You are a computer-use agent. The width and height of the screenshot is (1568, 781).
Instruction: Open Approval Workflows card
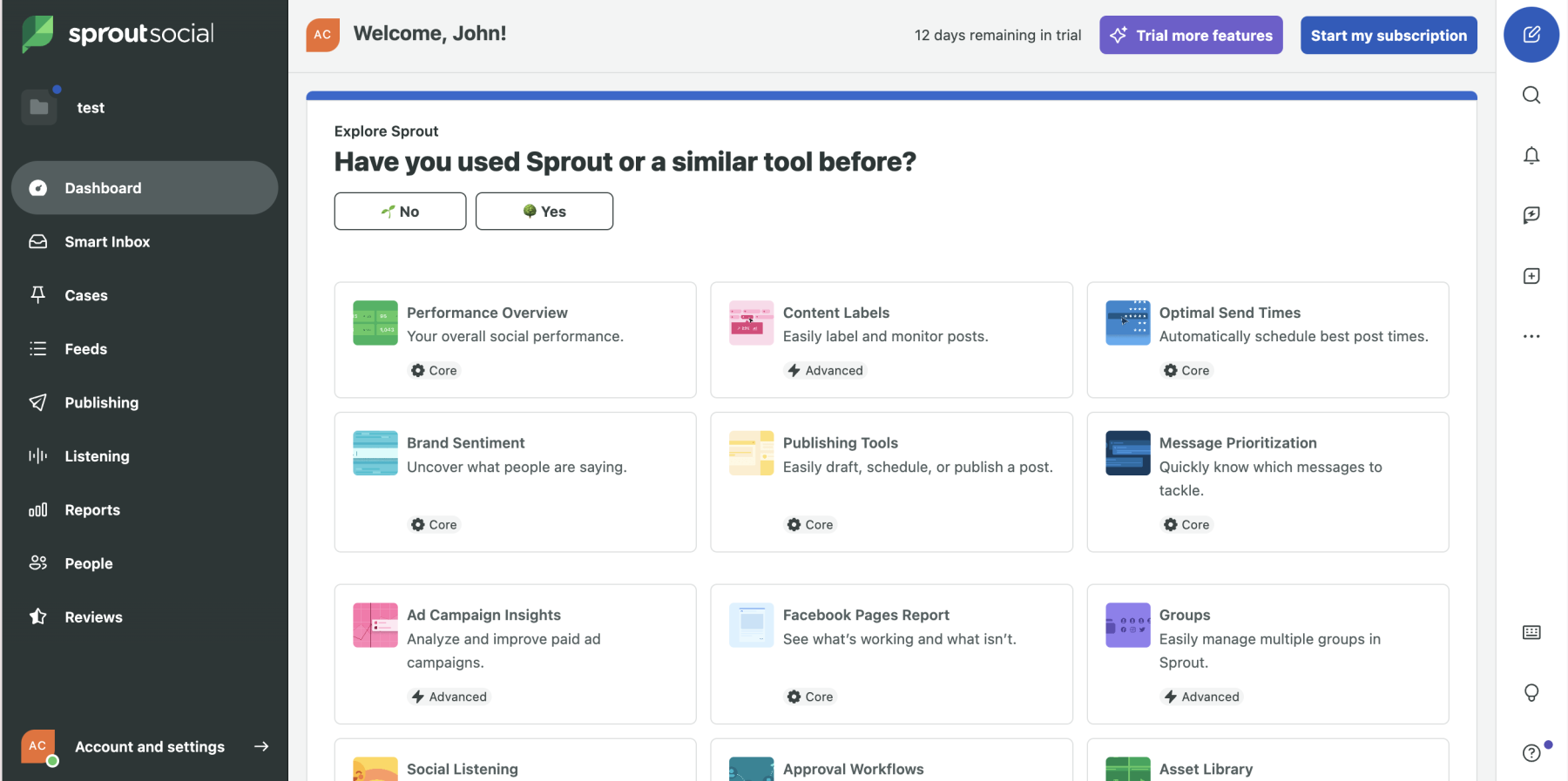tap(891, 760)
